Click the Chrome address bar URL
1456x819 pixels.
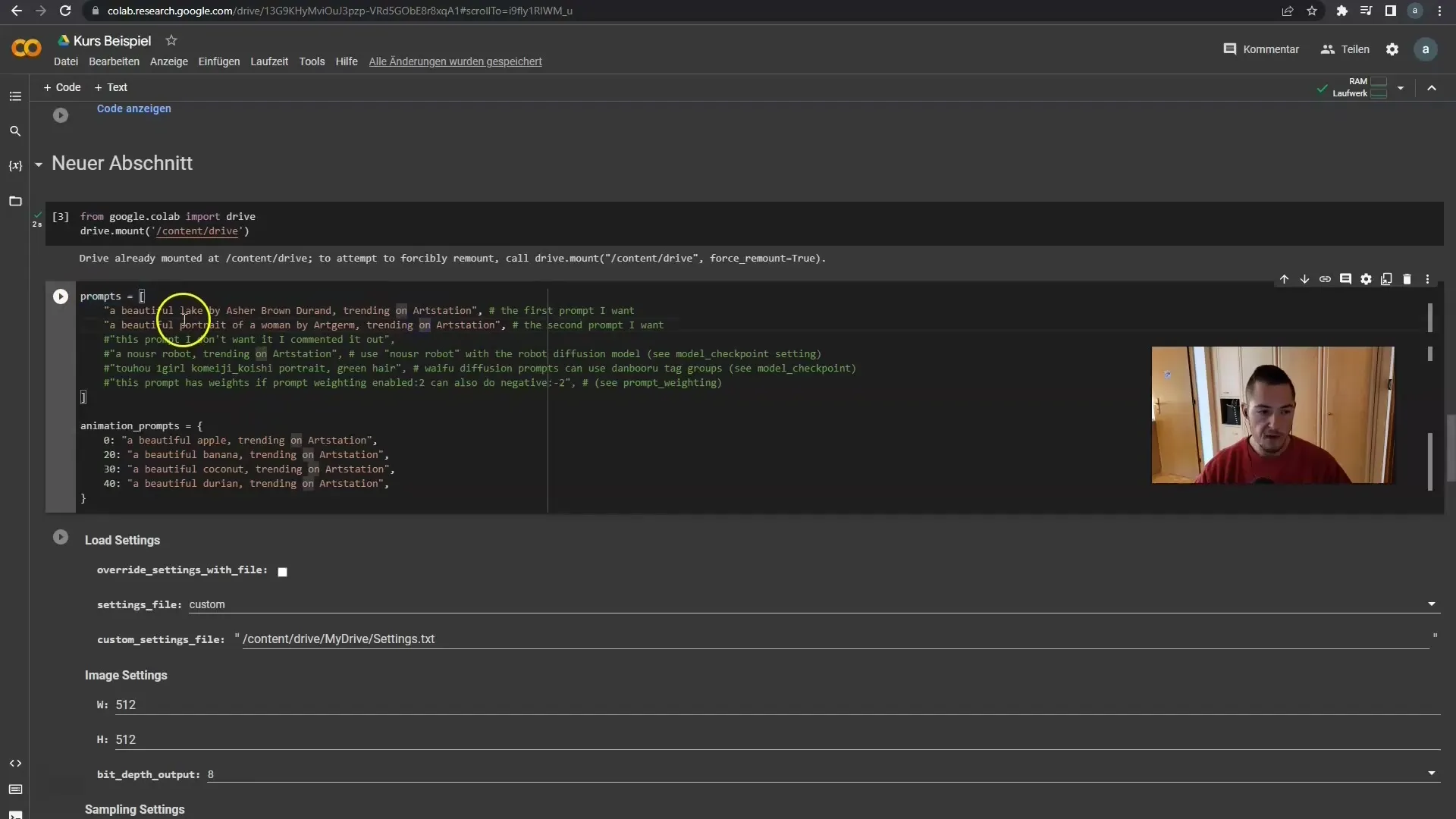[340, 11]
